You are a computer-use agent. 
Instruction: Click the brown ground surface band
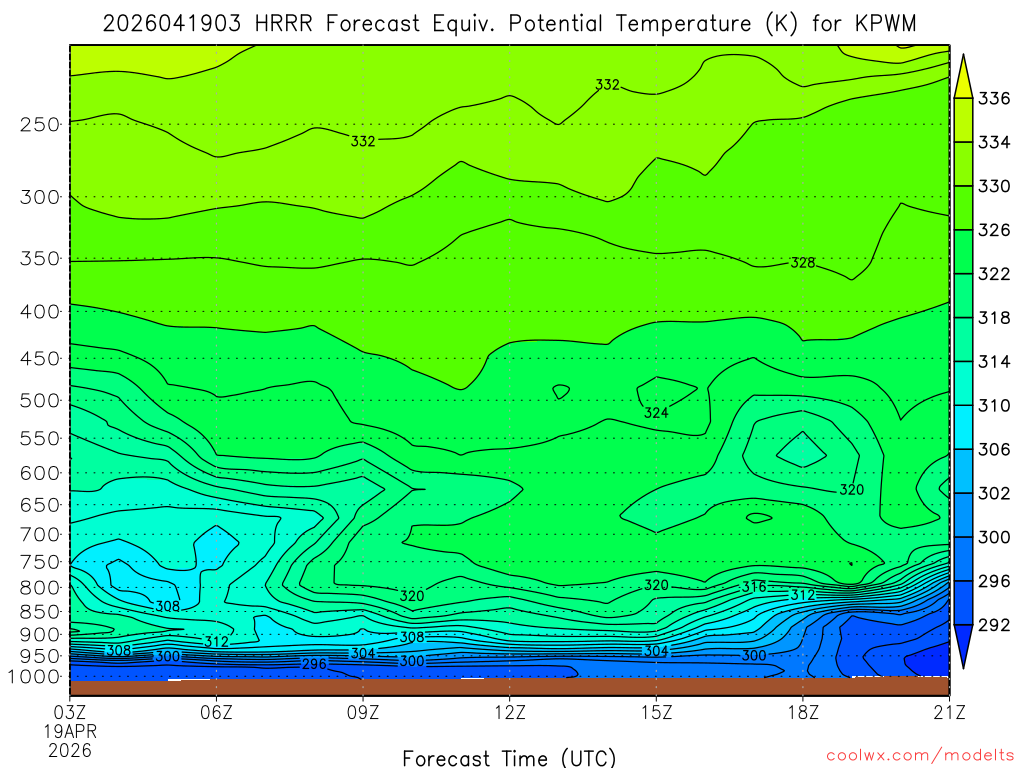(509, 686)
